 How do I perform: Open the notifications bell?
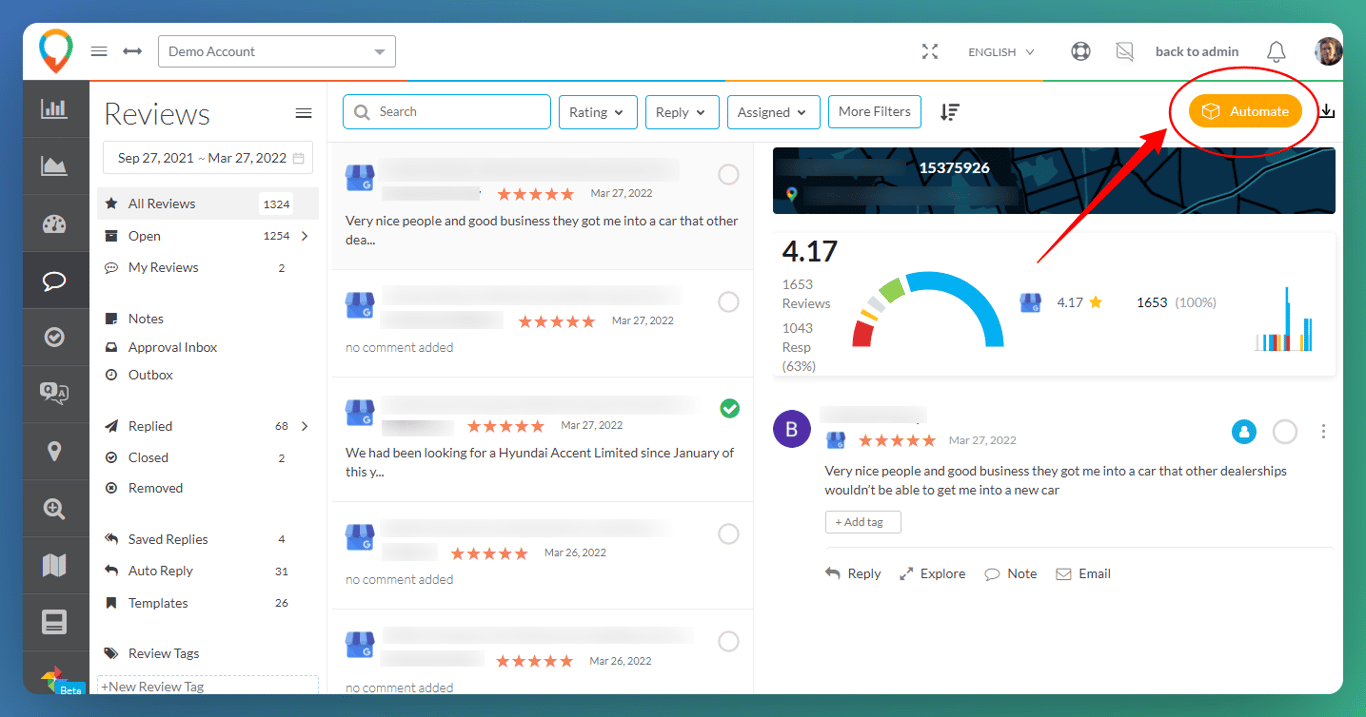click(x=1276, y=52)
